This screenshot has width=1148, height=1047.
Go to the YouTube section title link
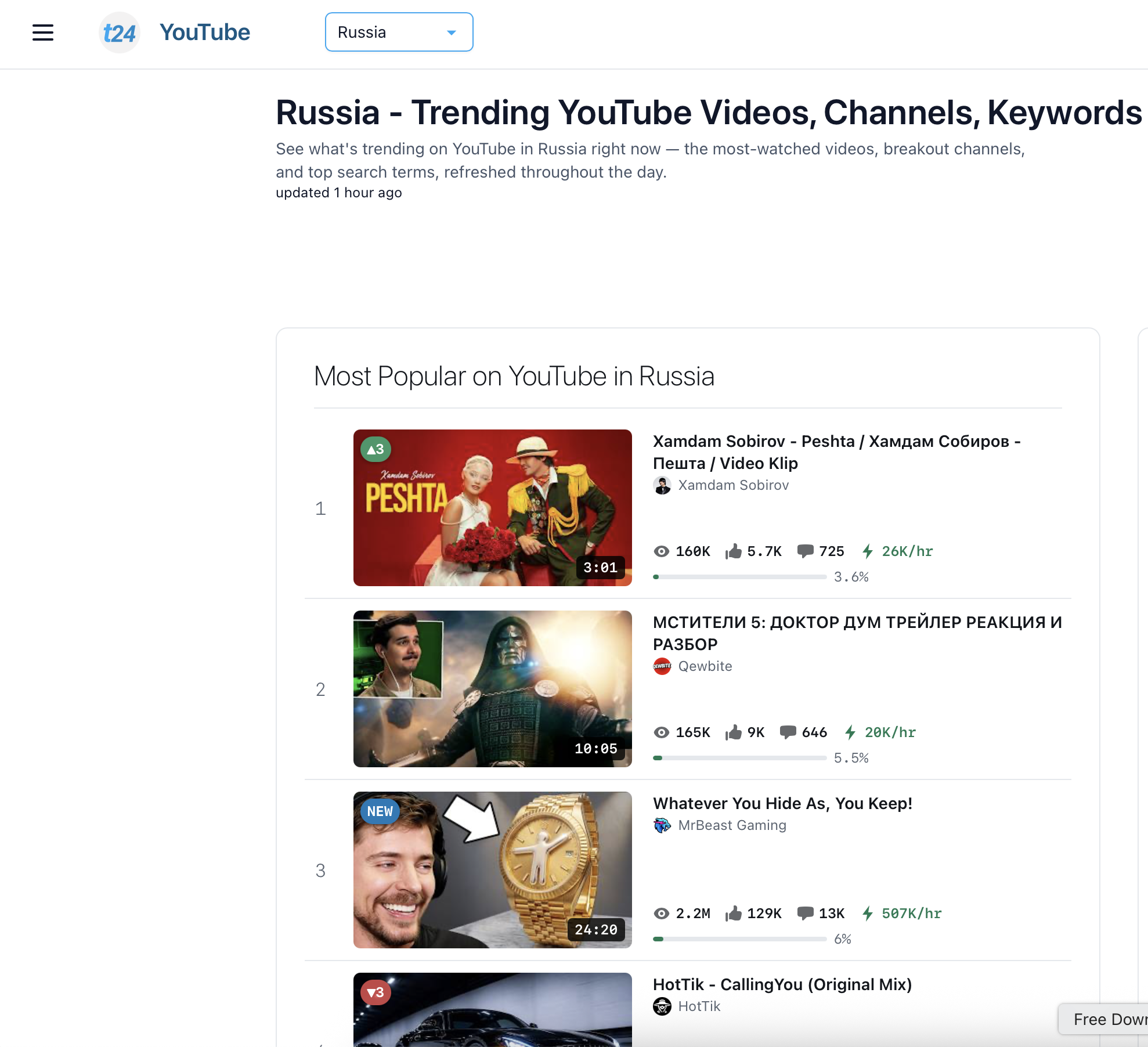[x=205, y=33]
